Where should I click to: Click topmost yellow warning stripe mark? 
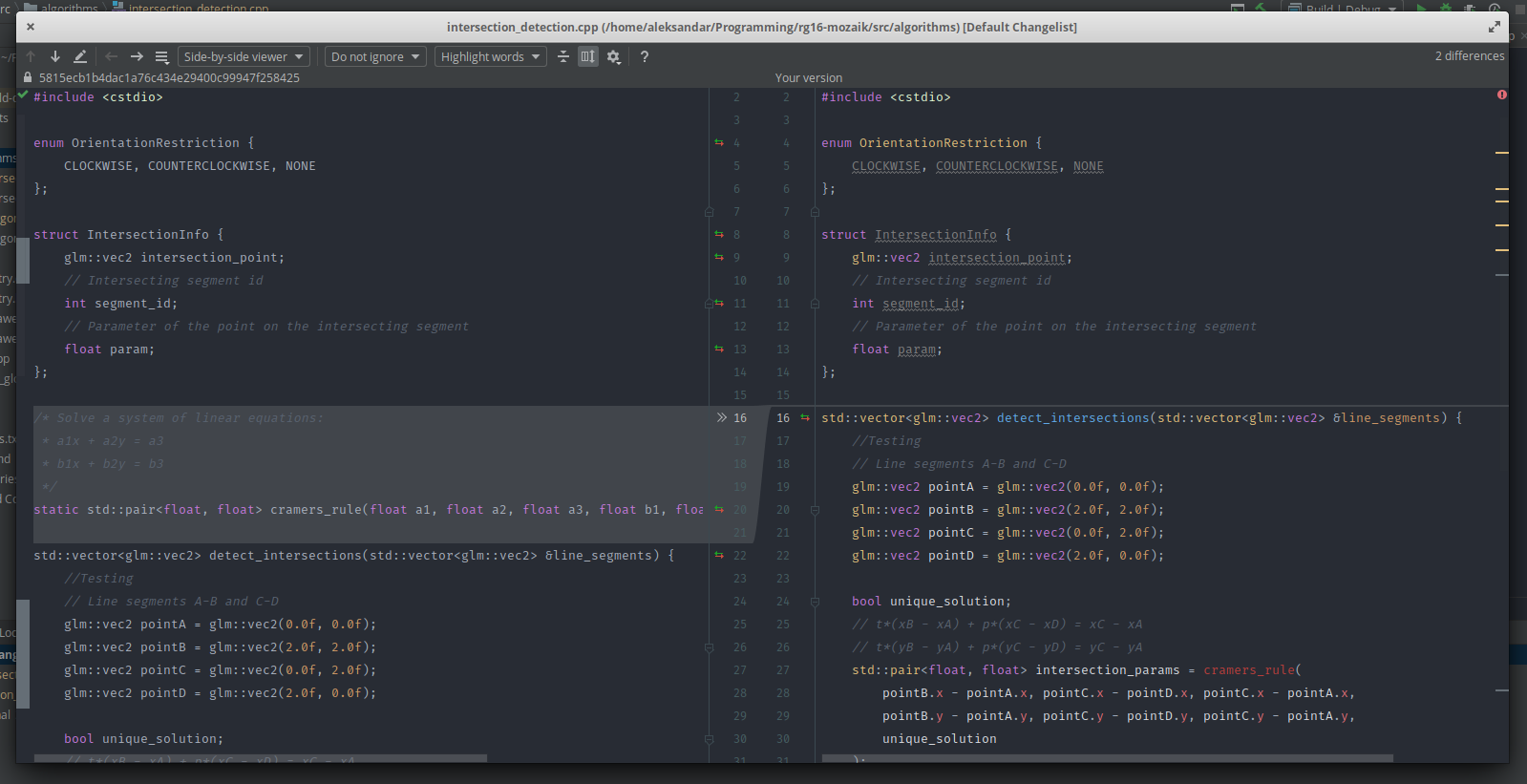click(x=1502, y=153)
